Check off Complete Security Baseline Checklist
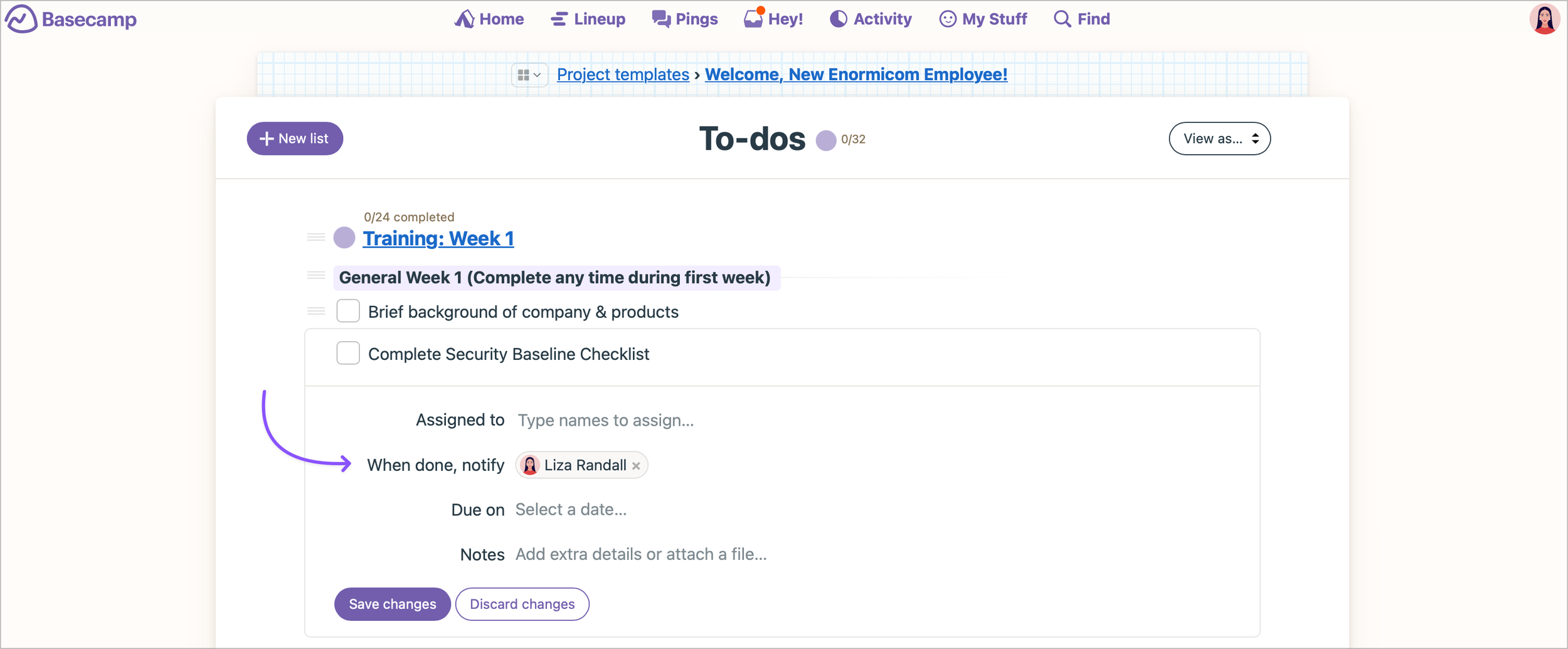Image resolution: width=1568 pixels, height=649 pixels. 348,353
